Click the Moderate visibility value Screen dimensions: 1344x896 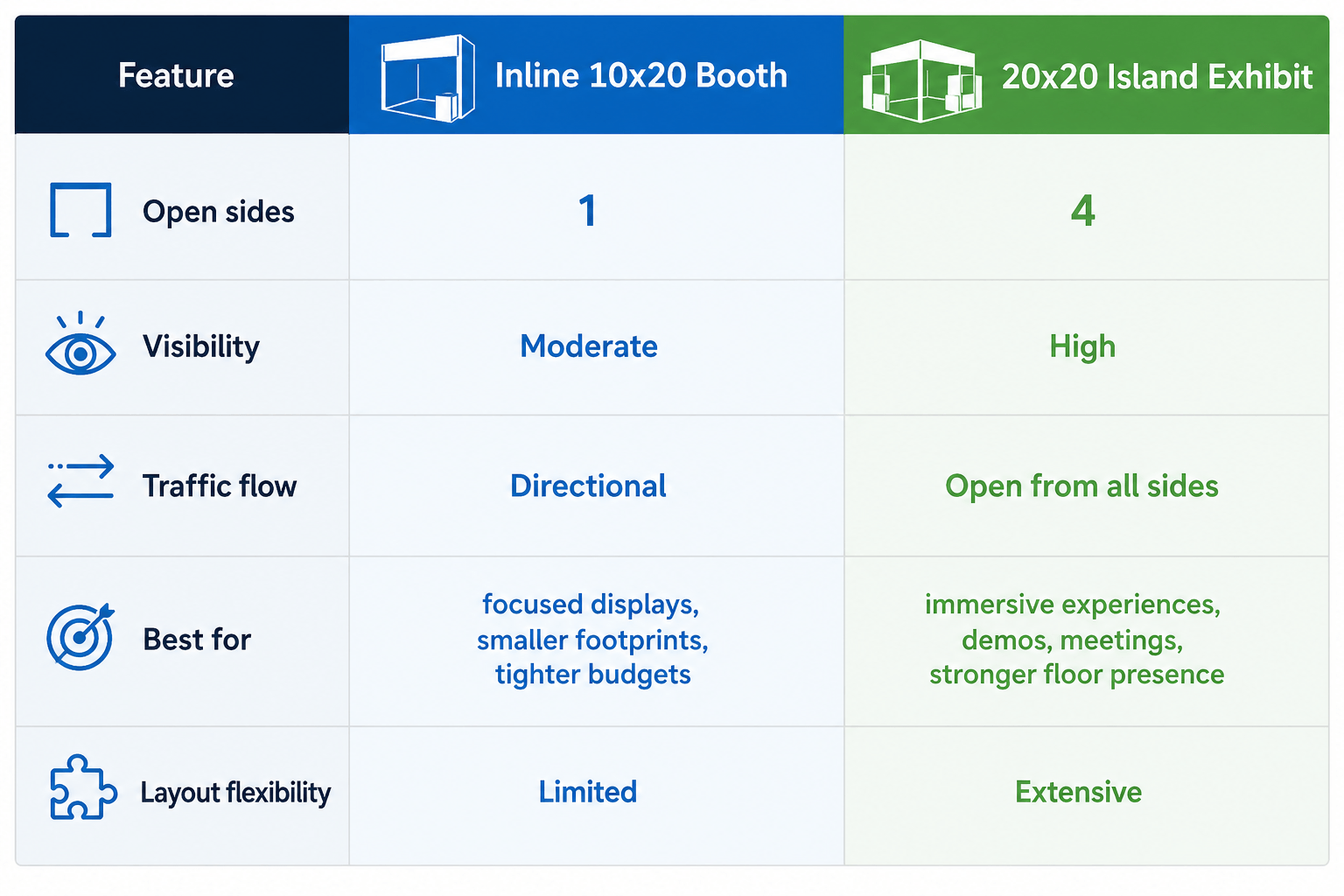589,346
